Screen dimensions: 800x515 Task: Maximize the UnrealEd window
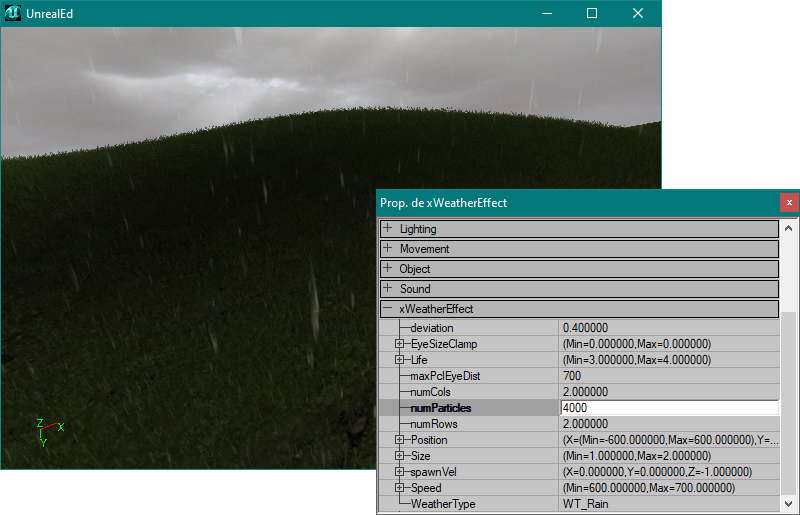pos(592,13)
